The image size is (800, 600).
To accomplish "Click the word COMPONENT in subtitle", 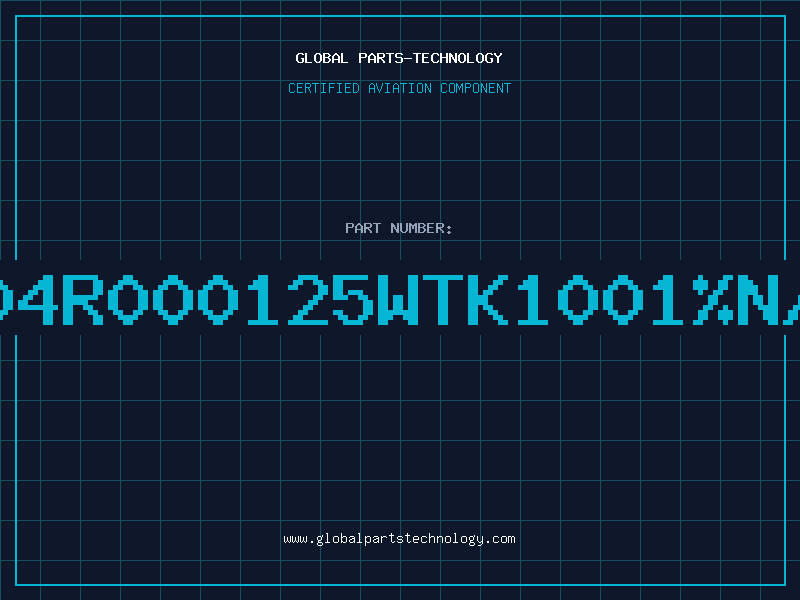I will [x=476, y=88].
